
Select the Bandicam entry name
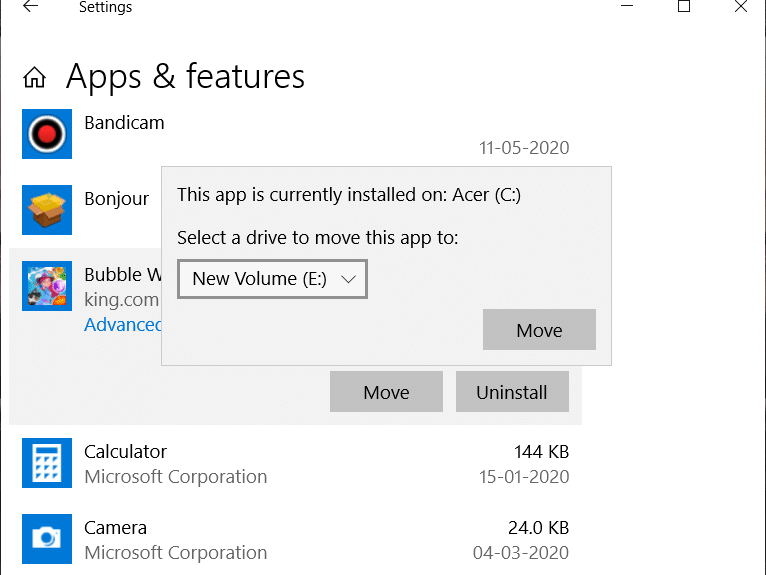click(x=124, y=123)
